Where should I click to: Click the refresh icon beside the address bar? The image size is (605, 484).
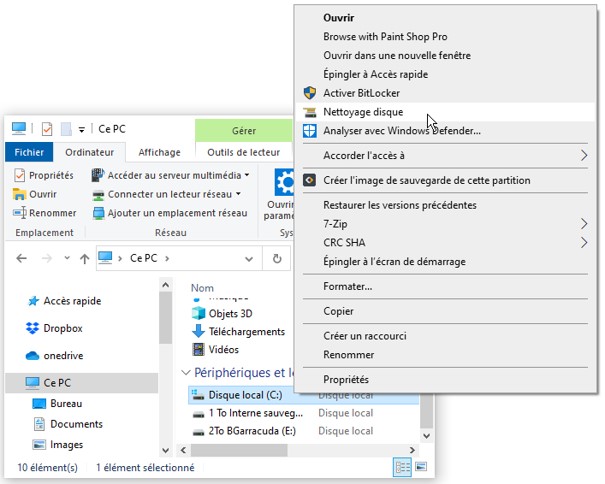pyautogui.click(x=277, y=258)
